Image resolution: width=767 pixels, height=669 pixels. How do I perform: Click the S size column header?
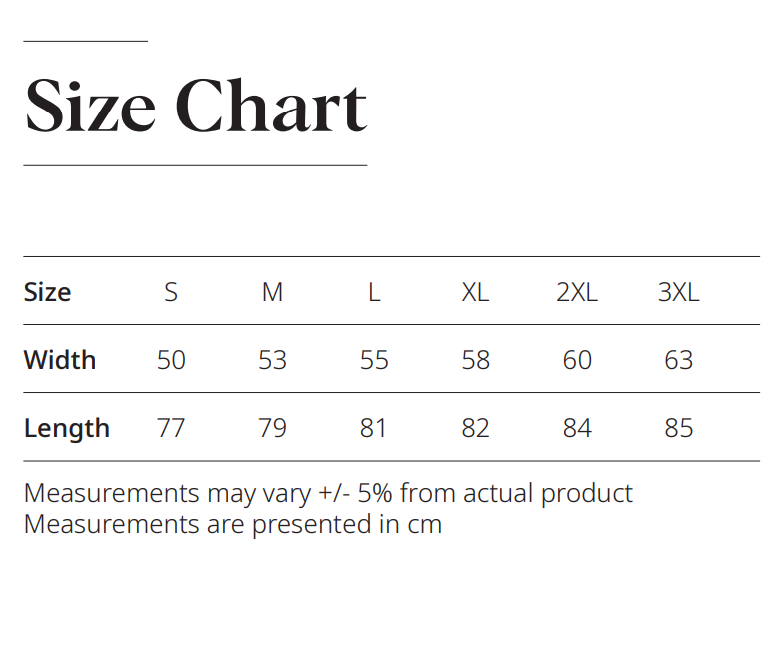tap(171, 292)
